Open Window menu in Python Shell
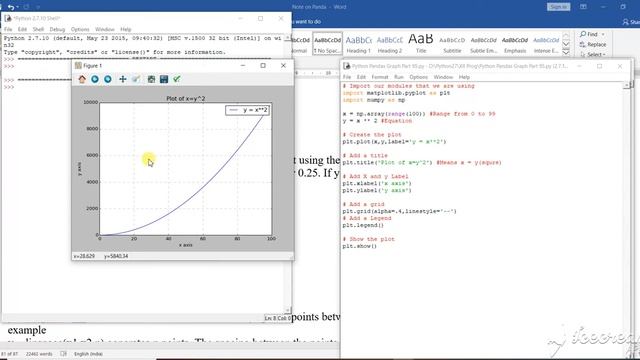The height and width of the screenshot is (360, 640). point(104,29)
